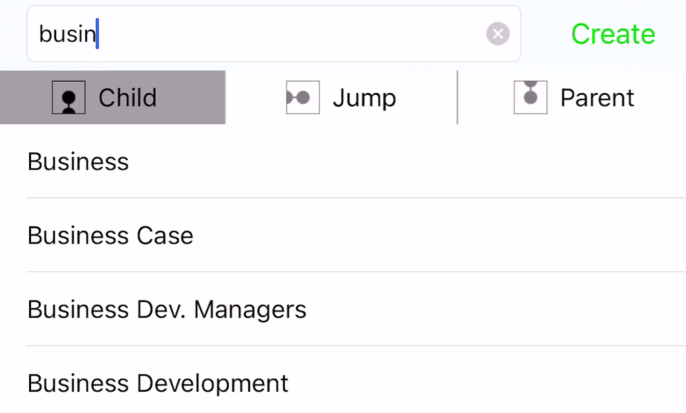This screenshot has width=686, height=413.
Task: Click the typed "busin" text in search field
Action: [66, 34]
